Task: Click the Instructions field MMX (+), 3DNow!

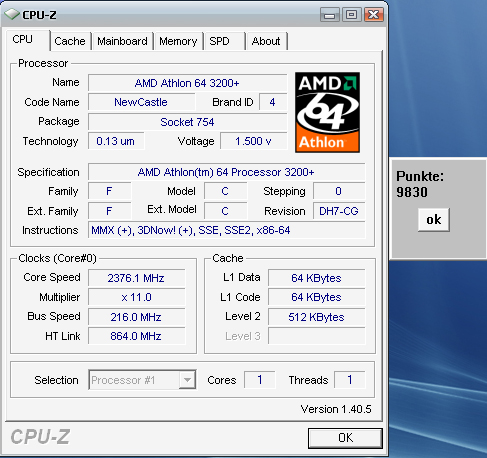Action: click(x=226, y=230)
